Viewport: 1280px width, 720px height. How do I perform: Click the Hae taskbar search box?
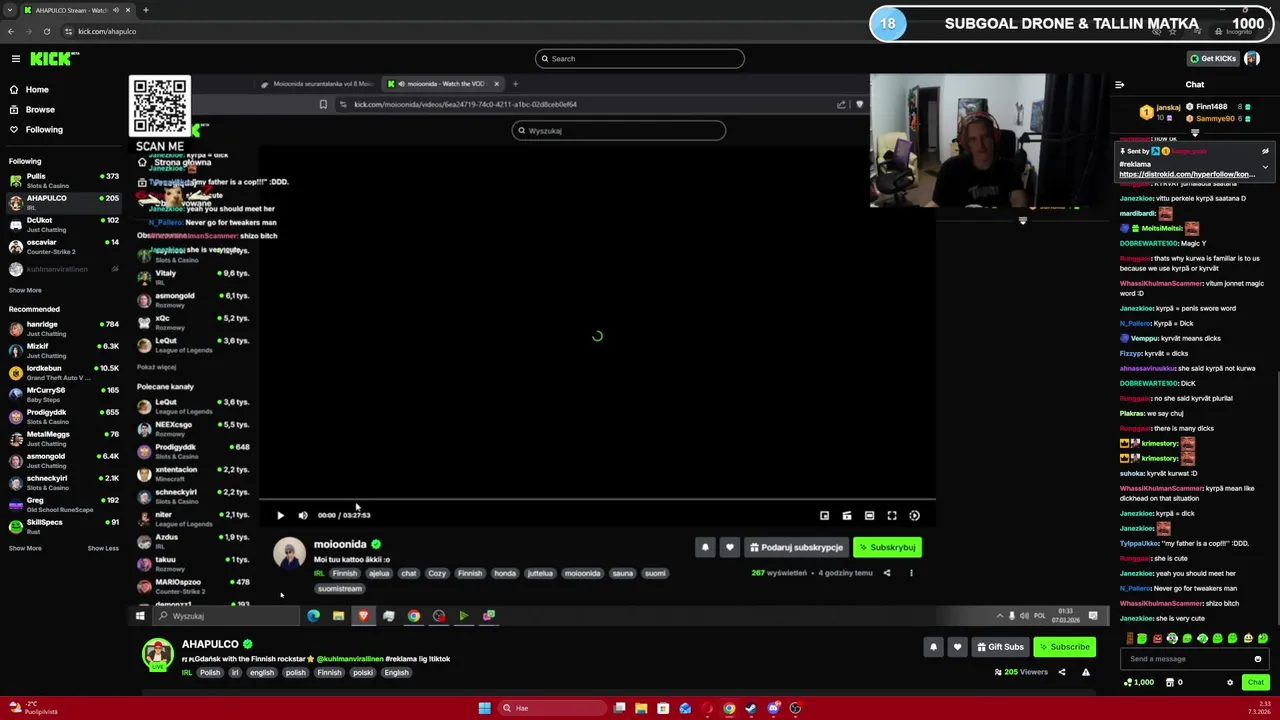tap(553, 708)
